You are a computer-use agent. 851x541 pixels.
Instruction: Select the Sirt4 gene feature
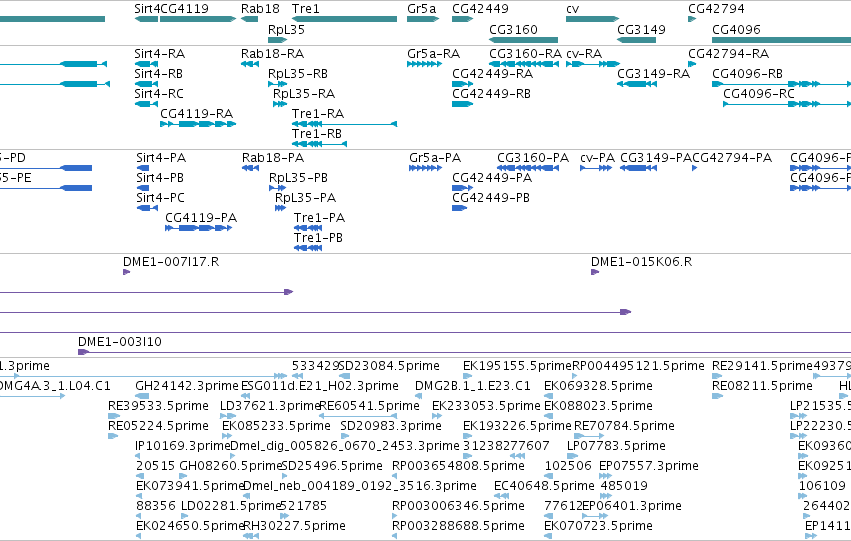pos(146,19)
